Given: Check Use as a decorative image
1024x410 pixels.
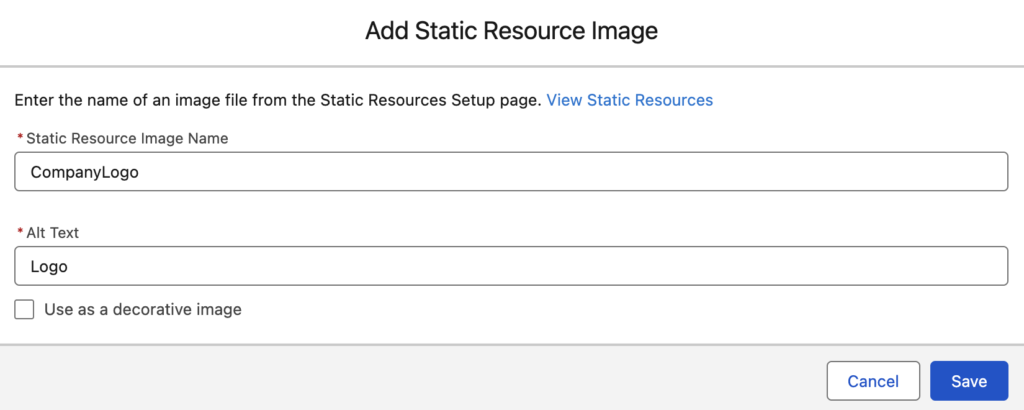Looking at the screenshot, I should point(24,309).
